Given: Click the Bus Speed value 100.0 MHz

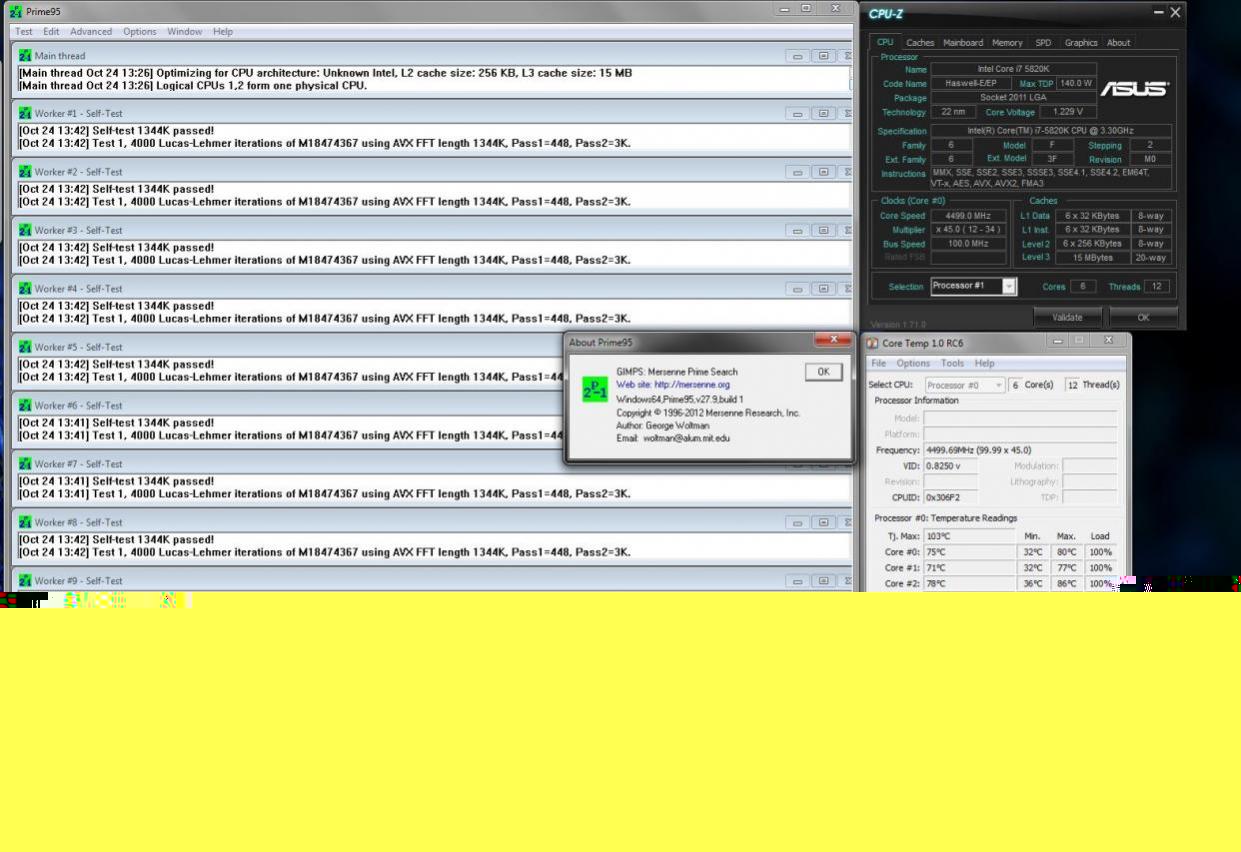Looking at the screenshot, I should (x=968, y=243).
